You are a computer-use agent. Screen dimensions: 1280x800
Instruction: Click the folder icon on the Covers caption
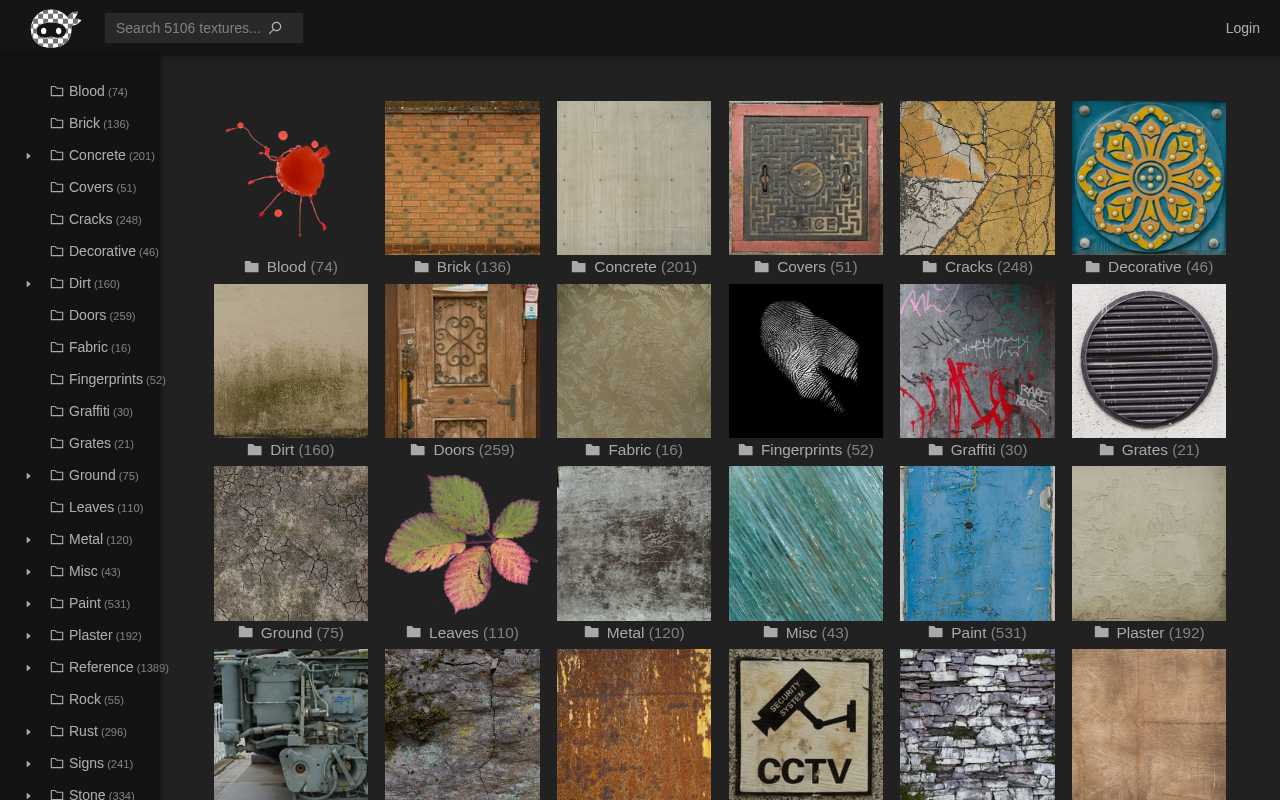pyautogui.click(x=761, y=266)
